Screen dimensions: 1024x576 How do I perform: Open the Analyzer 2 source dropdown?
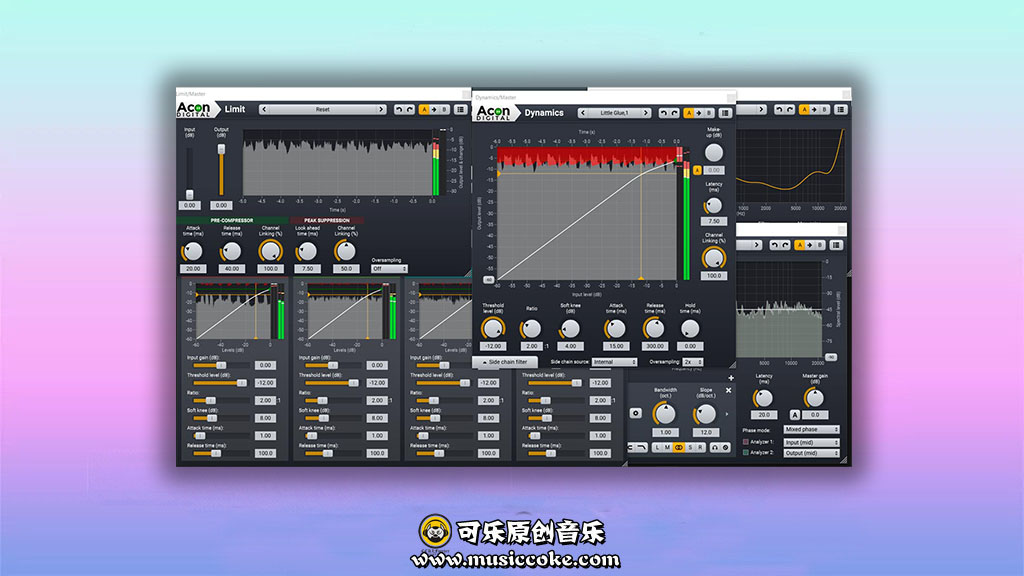[811, 453]
